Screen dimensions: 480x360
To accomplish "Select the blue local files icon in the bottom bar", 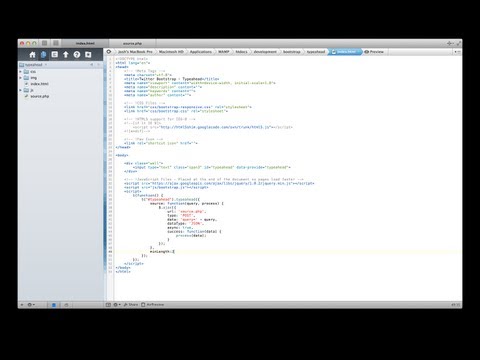I will [x=54, y=305].
